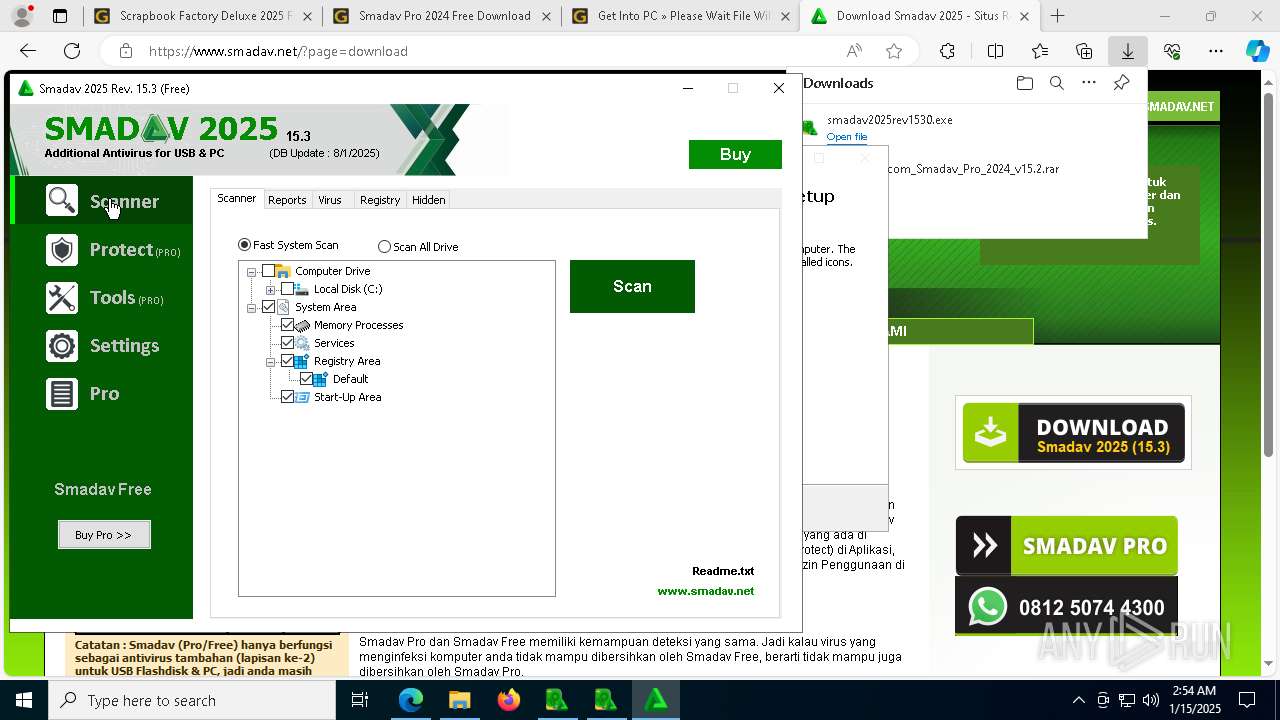Viewport: 1280px width, 720px height.
Task: Check the Computer Drive checkbox
Action: pos(268,271)
